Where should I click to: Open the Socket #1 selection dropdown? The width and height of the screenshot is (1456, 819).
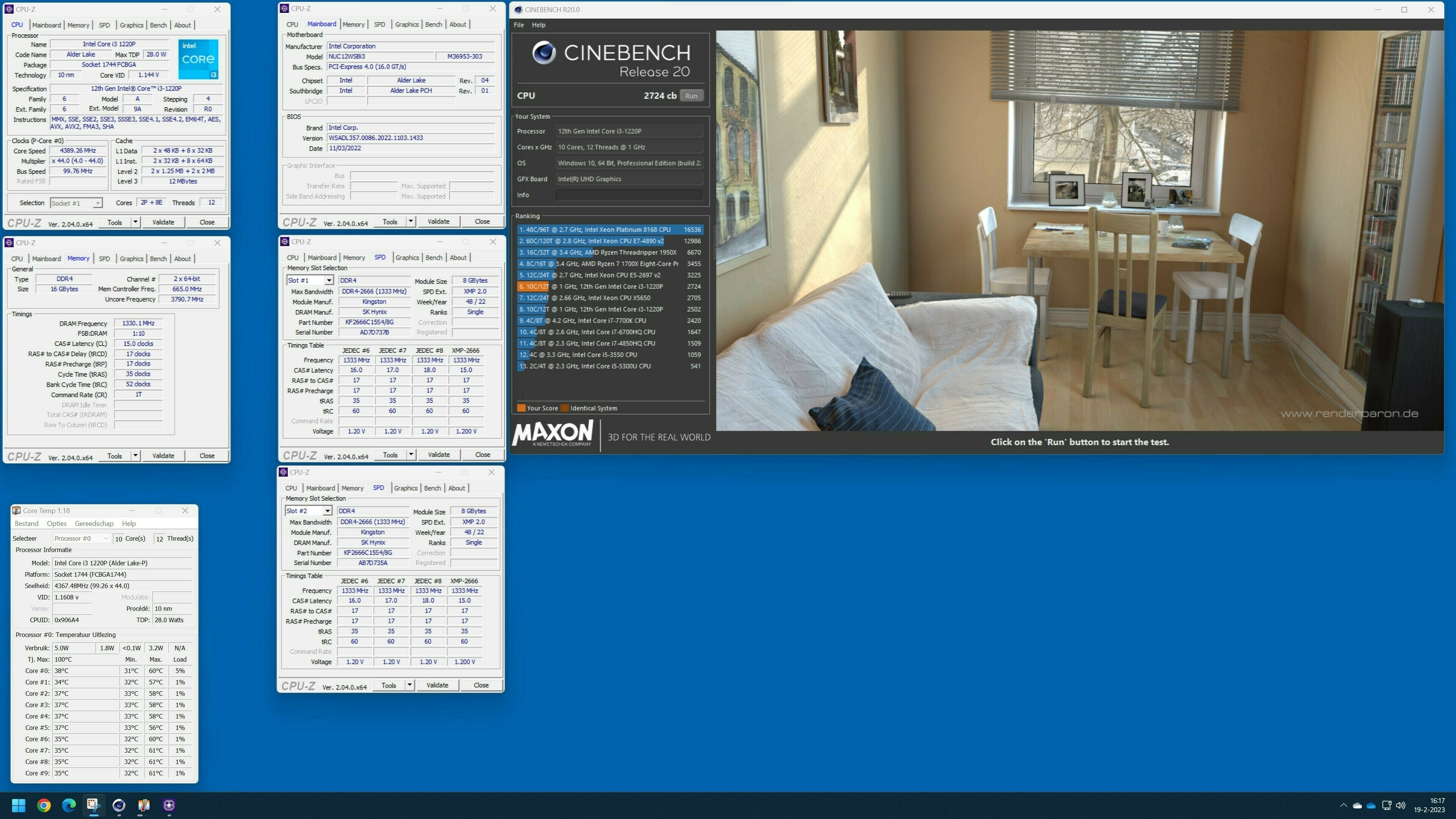76,203
